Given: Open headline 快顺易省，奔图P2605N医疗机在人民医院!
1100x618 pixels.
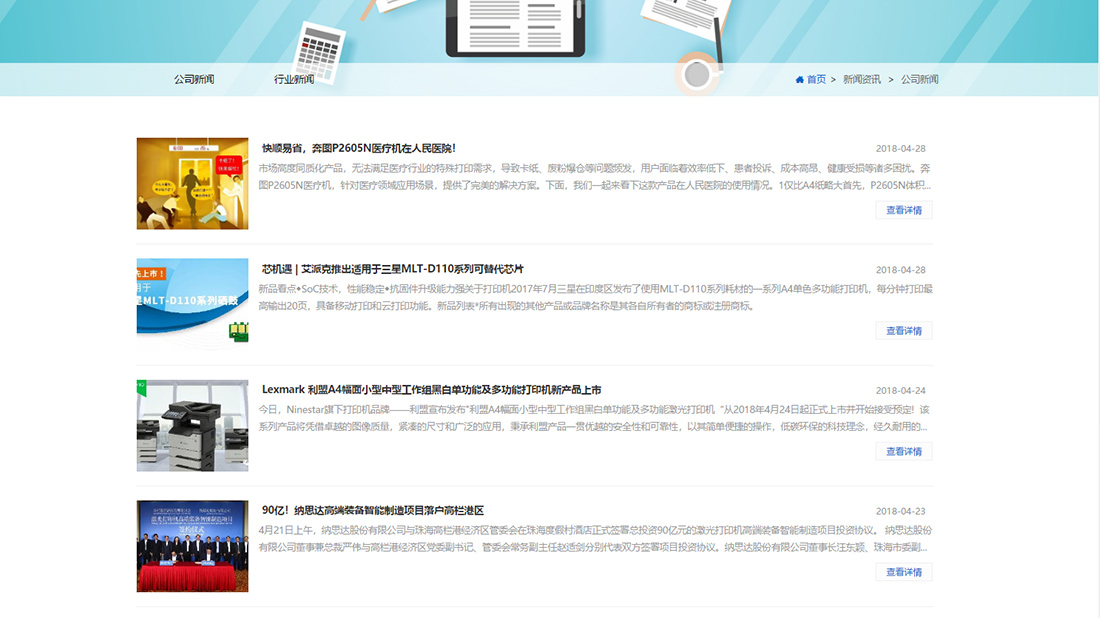Looking at the screenshot, I should tap(358, 148).
